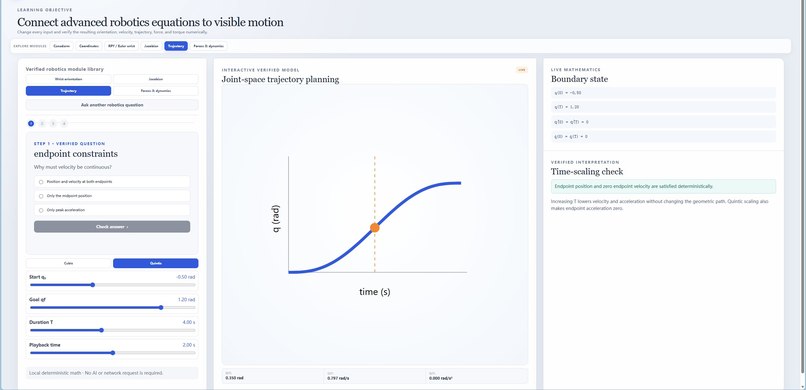Viewport: 806px width, 390px height.
Task: Click the 'endpoint constraints' question title
Action: pos(76,154)
